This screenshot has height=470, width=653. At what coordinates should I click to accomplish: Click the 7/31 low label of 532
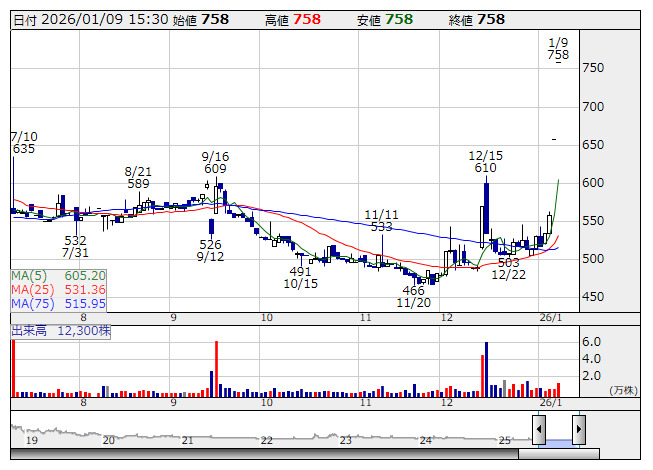pos(75,247)
